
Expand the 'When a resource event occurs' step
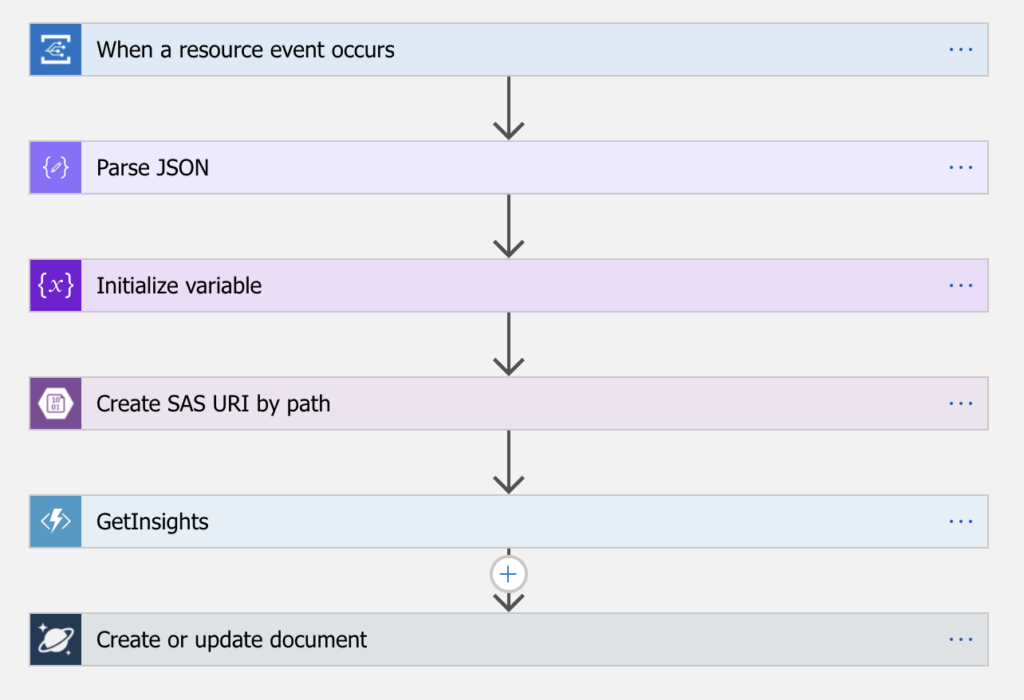coord(509,50)
